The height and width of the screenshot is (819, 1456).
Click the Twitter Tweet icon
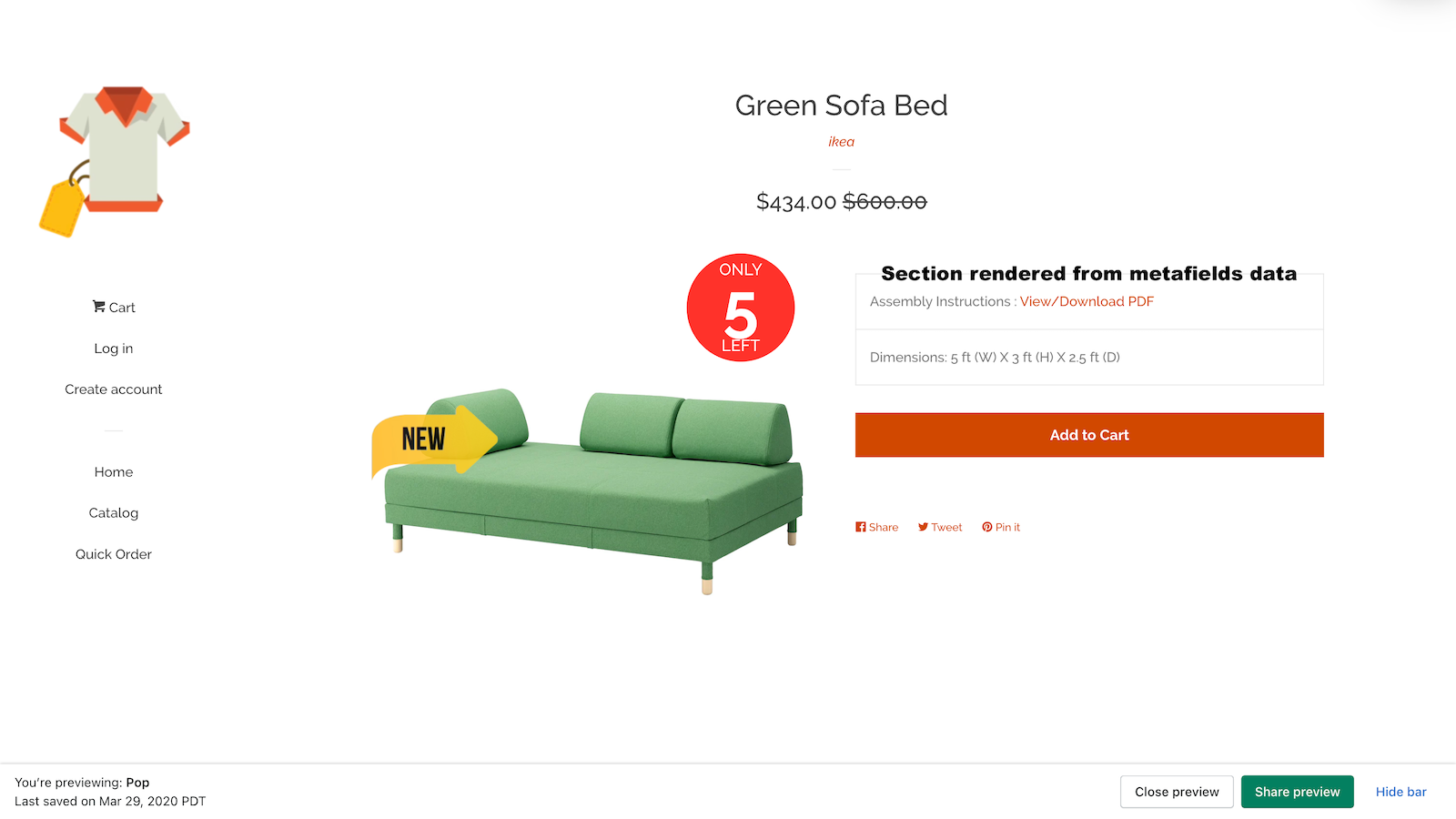tap(923, 527)
